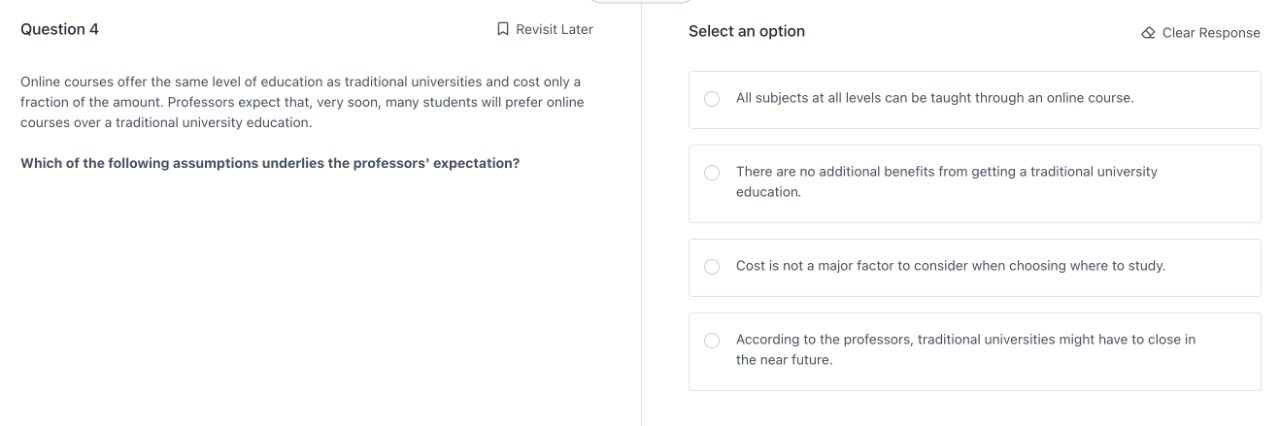Click the 'Select an option' heading
This screenshot has width=1280, height=426.
746,32
